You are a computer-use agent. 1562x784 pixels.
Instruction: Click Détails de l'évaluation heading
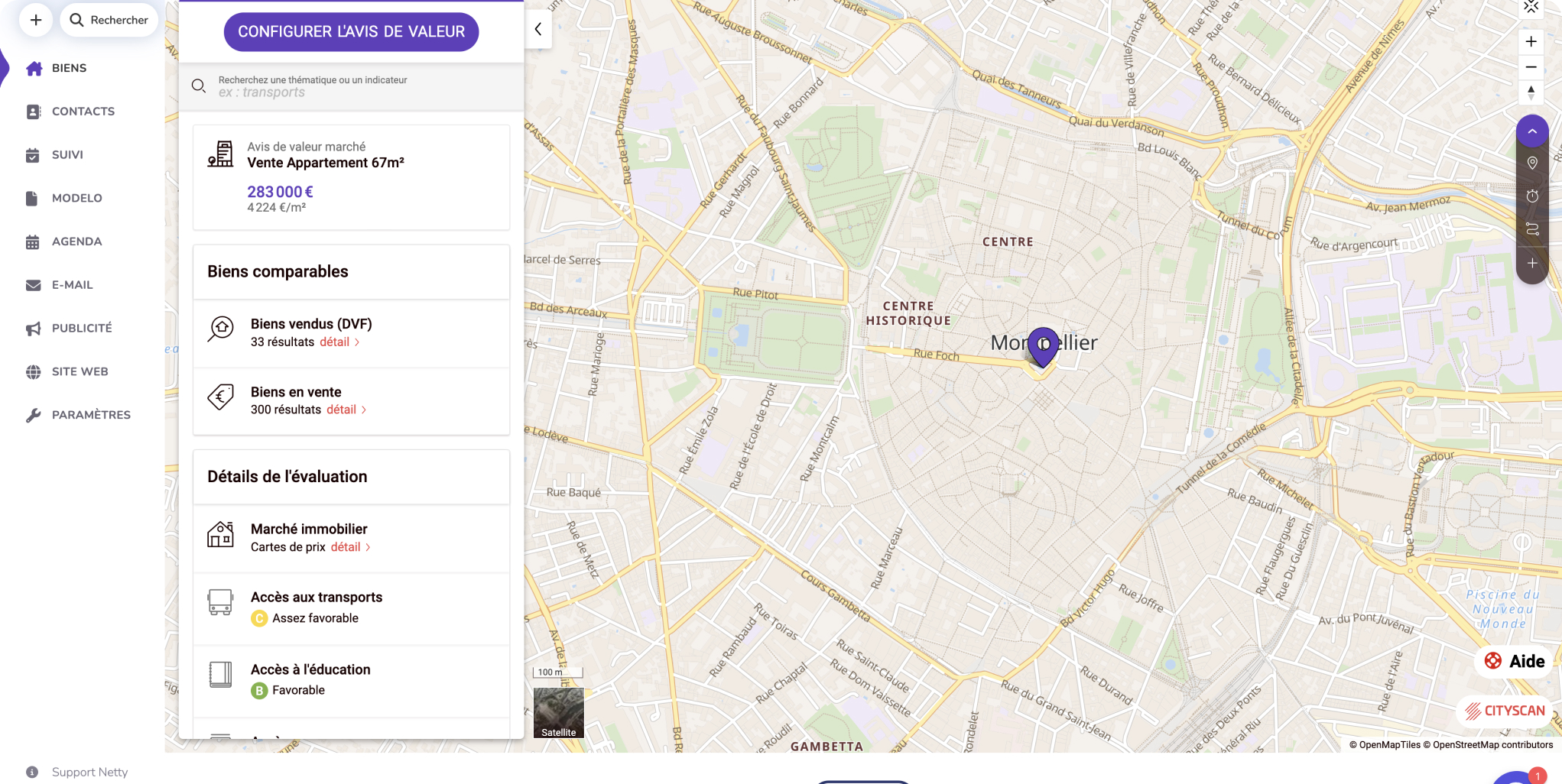point(287,477)
